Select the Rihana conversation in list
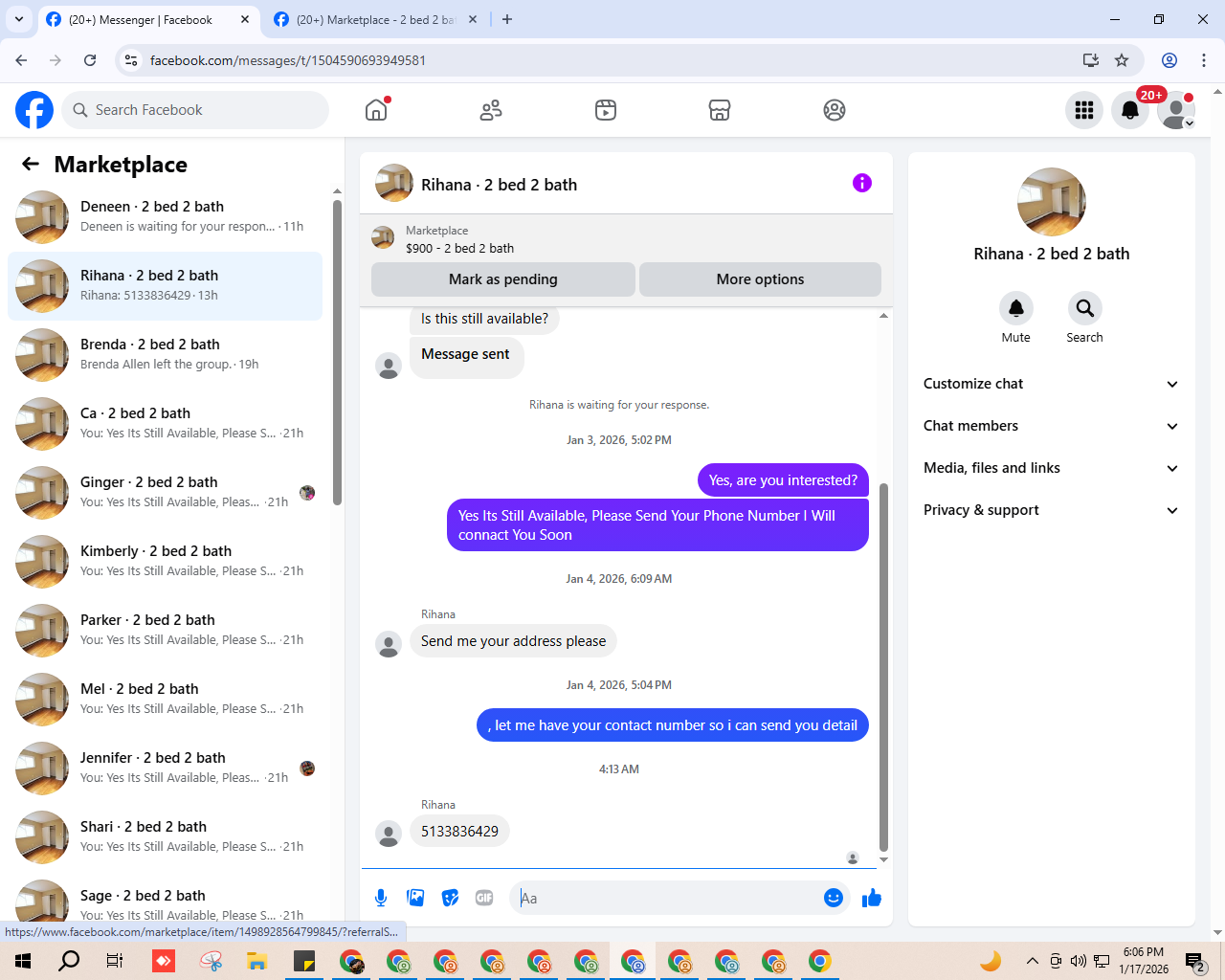This screenshot has width=1225, height=980. 165,286
